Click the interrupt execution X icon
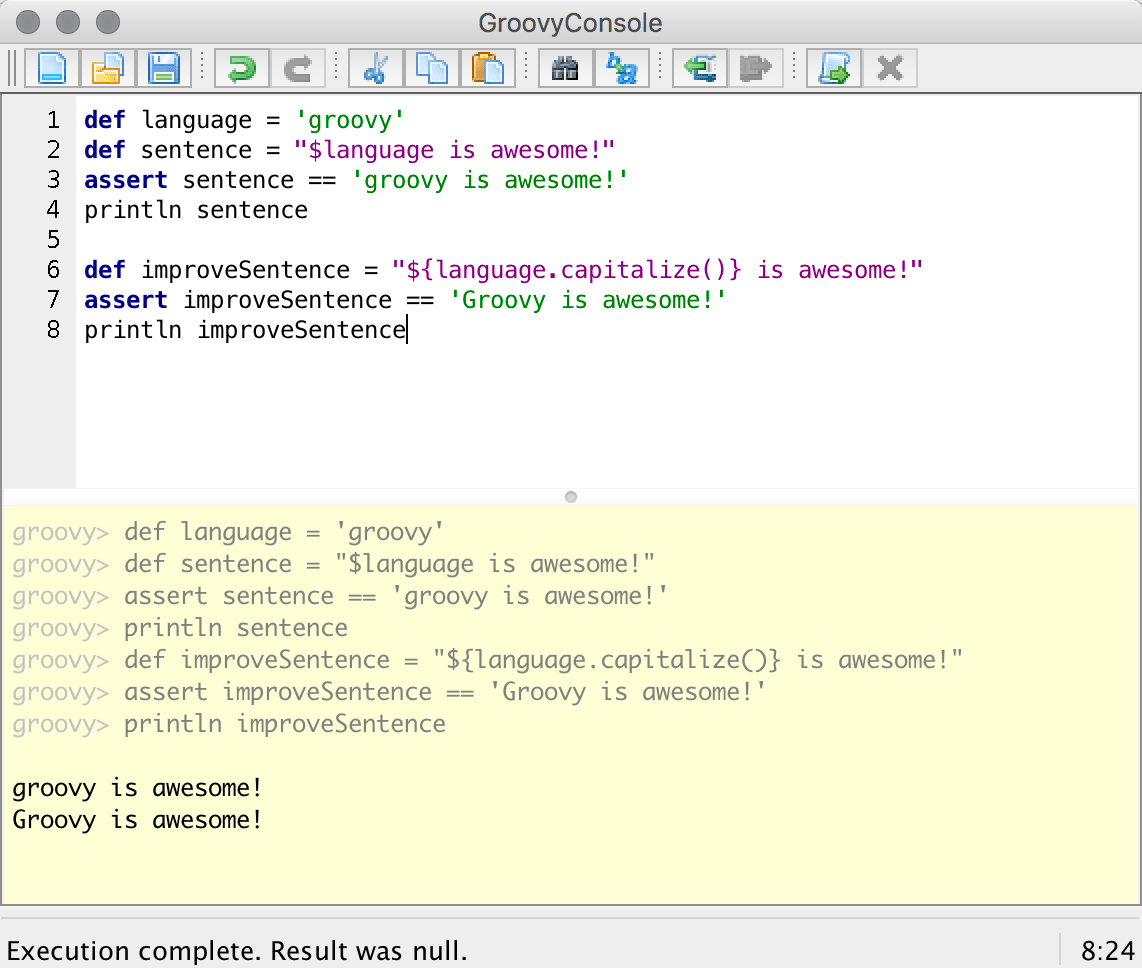Image resolution: width=1142 pixels, height=968 pixels. 890,68
